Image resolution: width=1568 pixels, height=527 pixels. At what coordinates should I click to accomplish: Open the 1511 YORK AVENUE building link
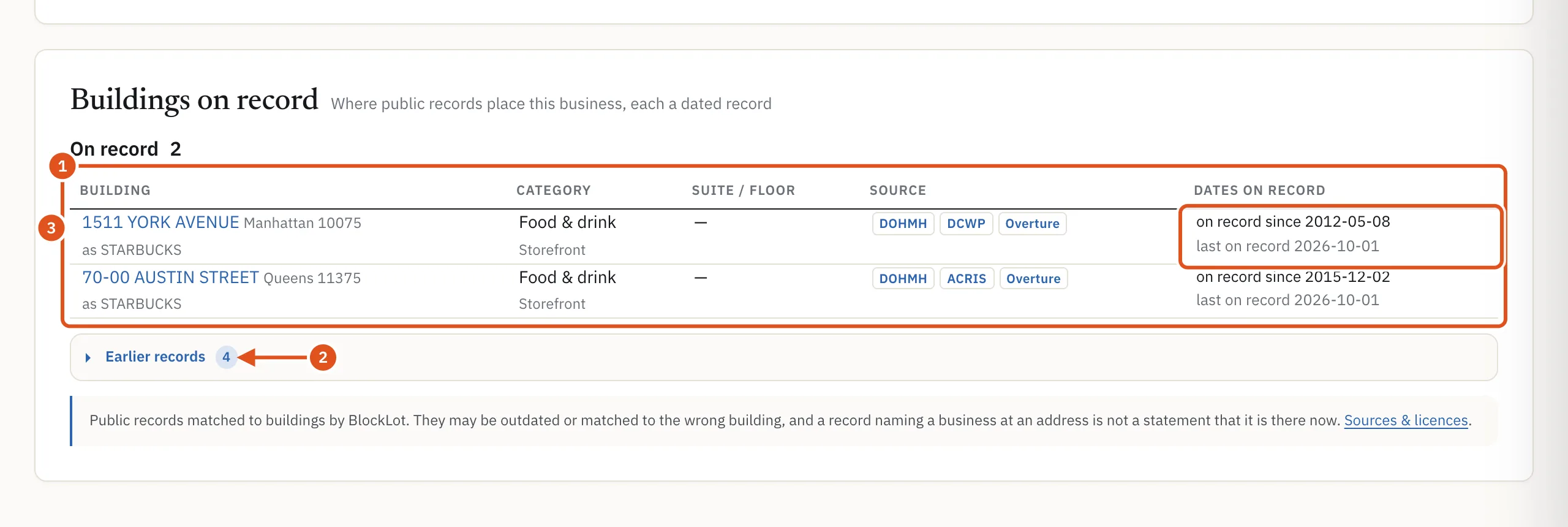(x=160, y=222)
